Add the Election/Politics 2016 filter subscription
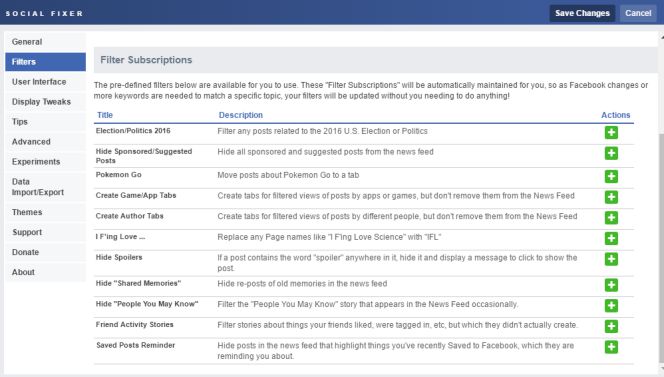The height and width of the screenshot is (377, 664). pos(611,133)
